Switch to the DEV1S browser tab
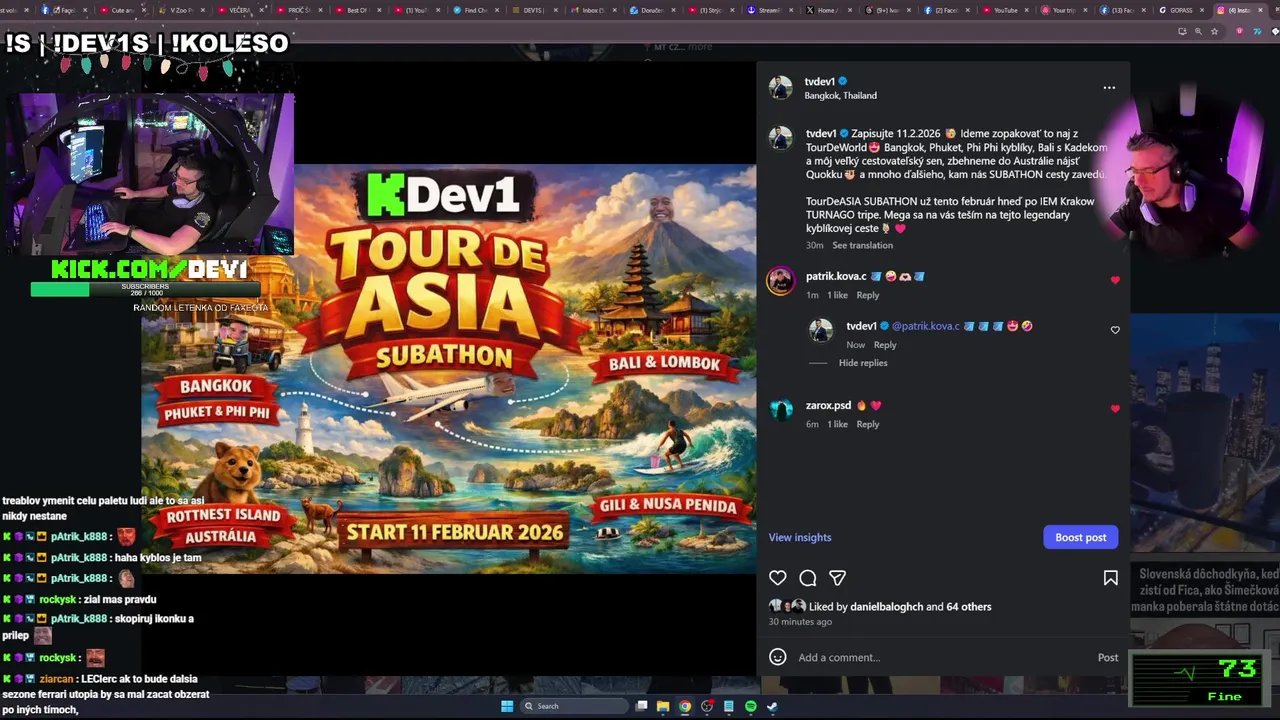The width and height of the screenshot is (1280, 720). pos(533,10)
